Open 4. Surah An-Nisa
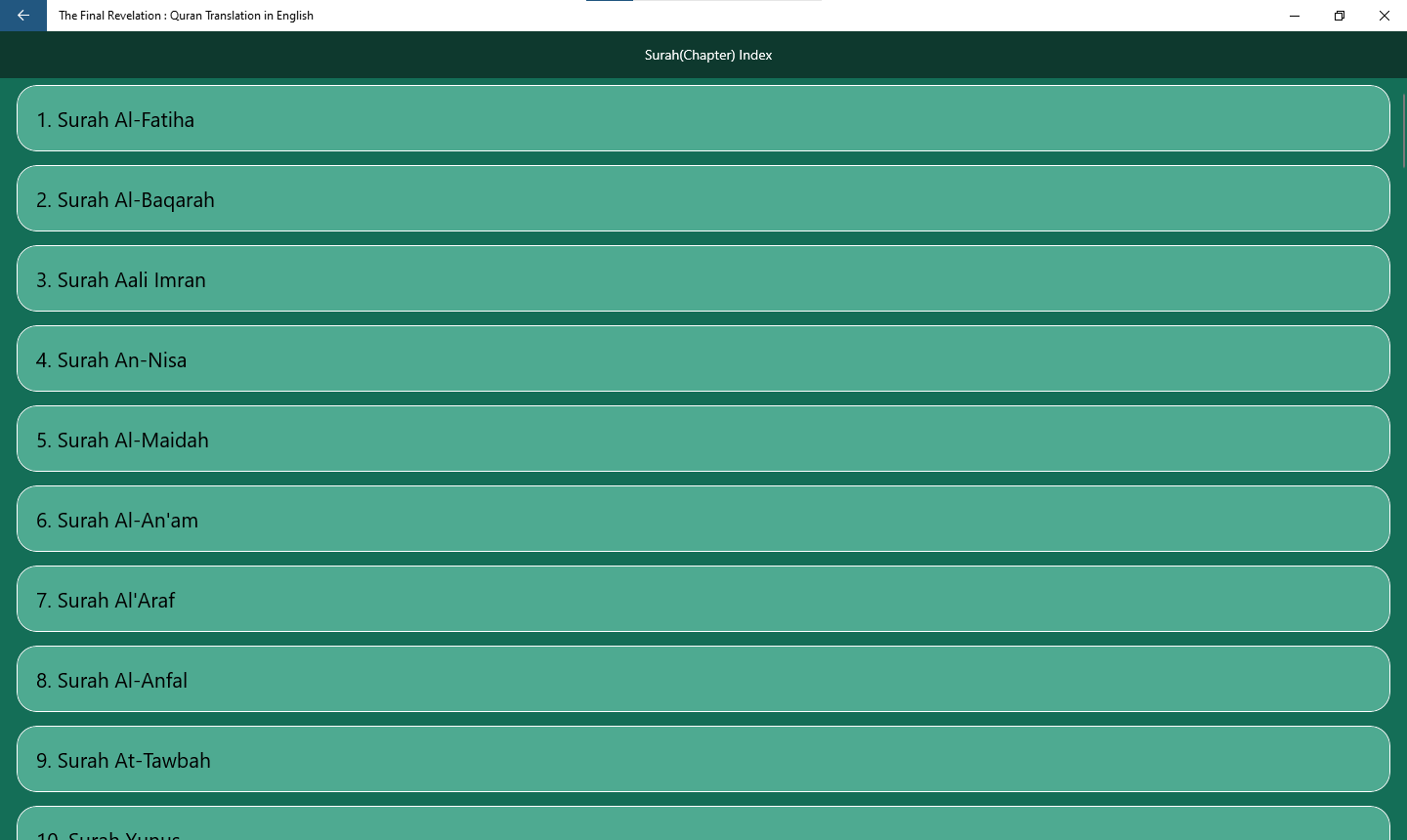 [x=703, y=358]
